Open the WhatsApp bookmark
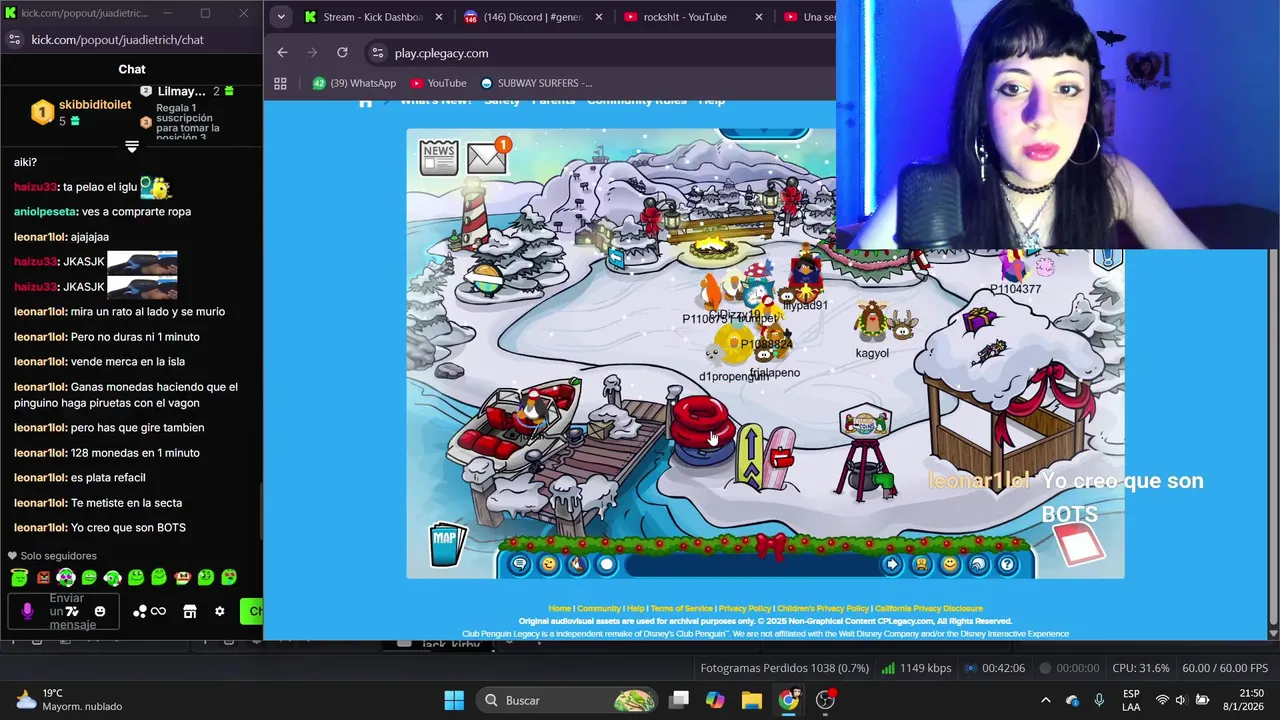1280x720 pixels. tap(354, 83)
